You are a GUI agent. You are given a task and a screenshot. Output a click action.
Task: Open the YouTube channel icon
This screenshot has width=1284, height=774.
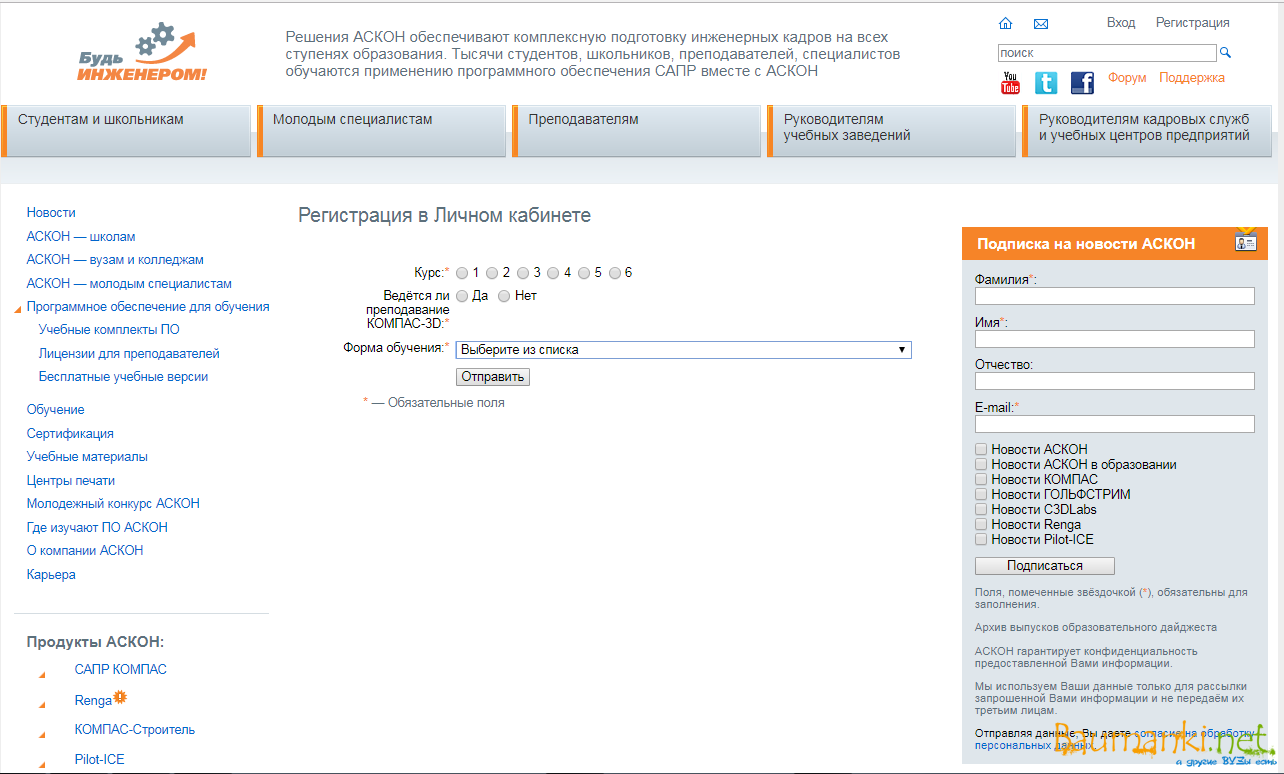click(x=1011, y=83)
